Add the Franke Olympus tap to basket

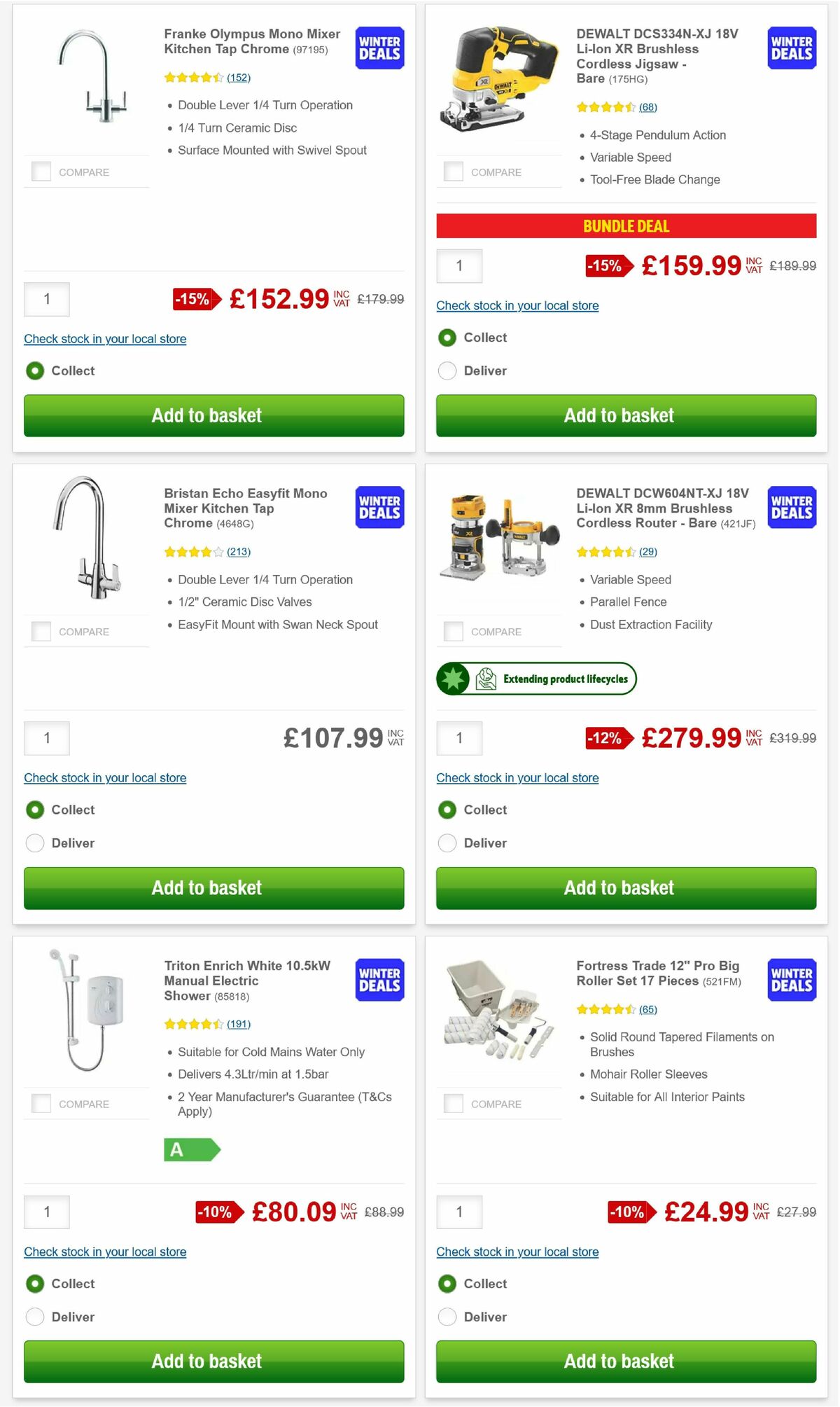point(214,415)
